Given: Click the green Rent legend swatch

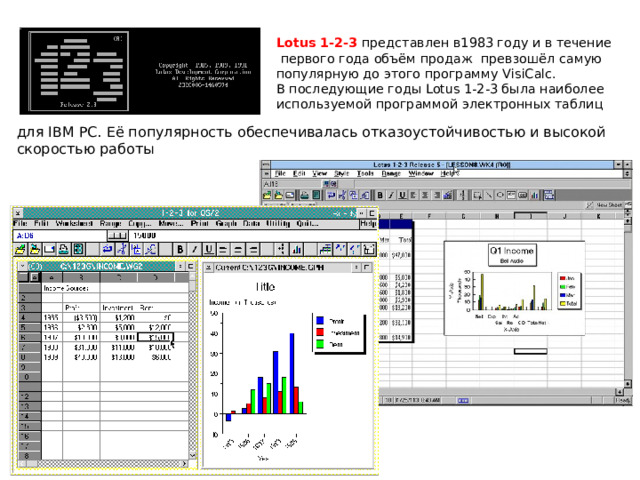Looking at the screenshot, I should tap(320, 344).
